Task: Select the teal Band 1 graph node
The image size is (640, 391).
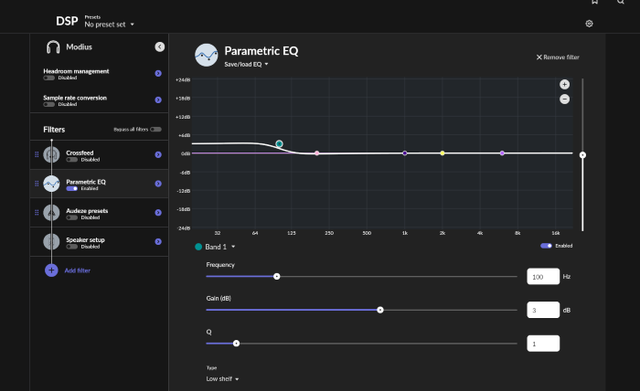Action: point(279,144)
